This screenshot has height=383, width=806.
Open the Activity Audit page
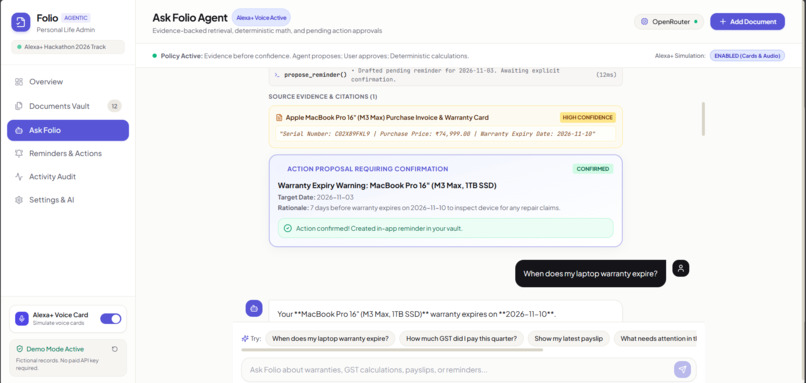click(x=68, y=176)
